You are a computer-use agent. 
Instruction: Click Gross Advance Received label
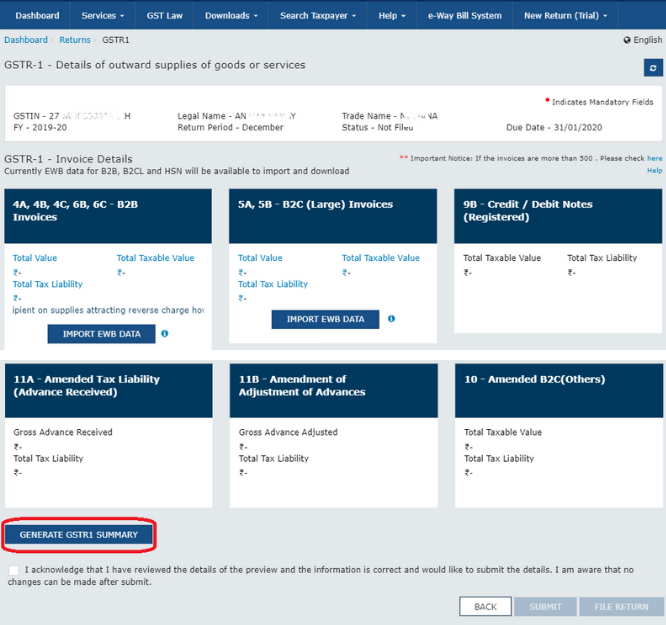63,432
